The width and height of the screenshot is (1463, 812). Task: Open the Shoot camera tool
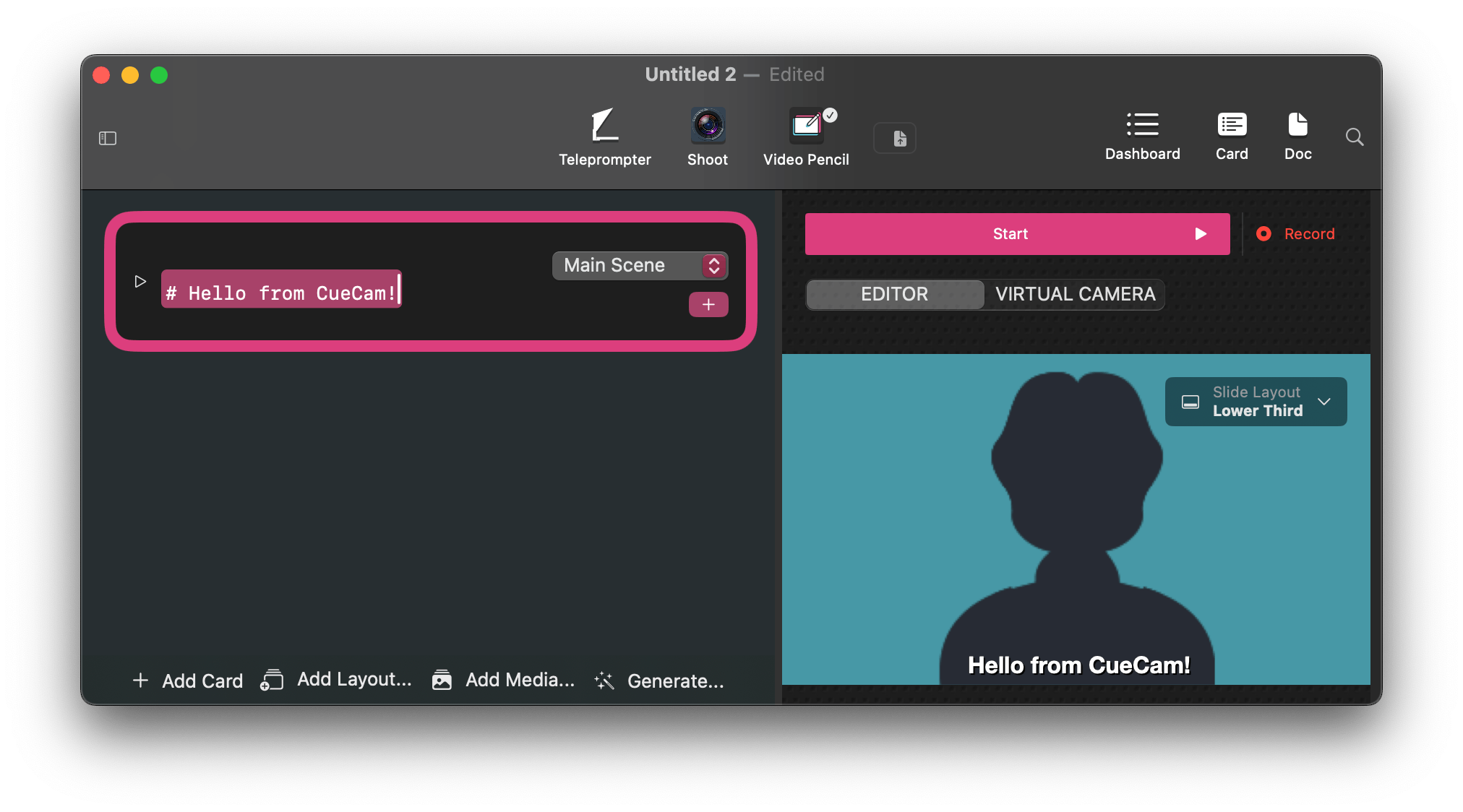707,137
